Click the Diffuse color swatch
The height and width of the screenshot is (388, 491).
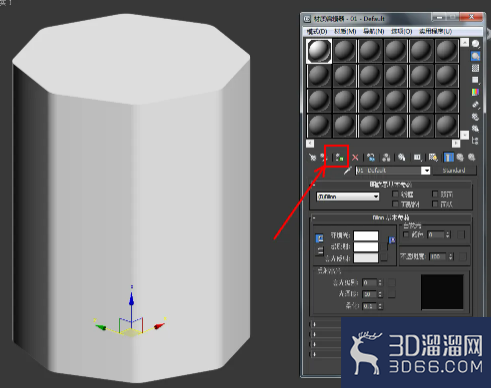click(x=366, y=247)
